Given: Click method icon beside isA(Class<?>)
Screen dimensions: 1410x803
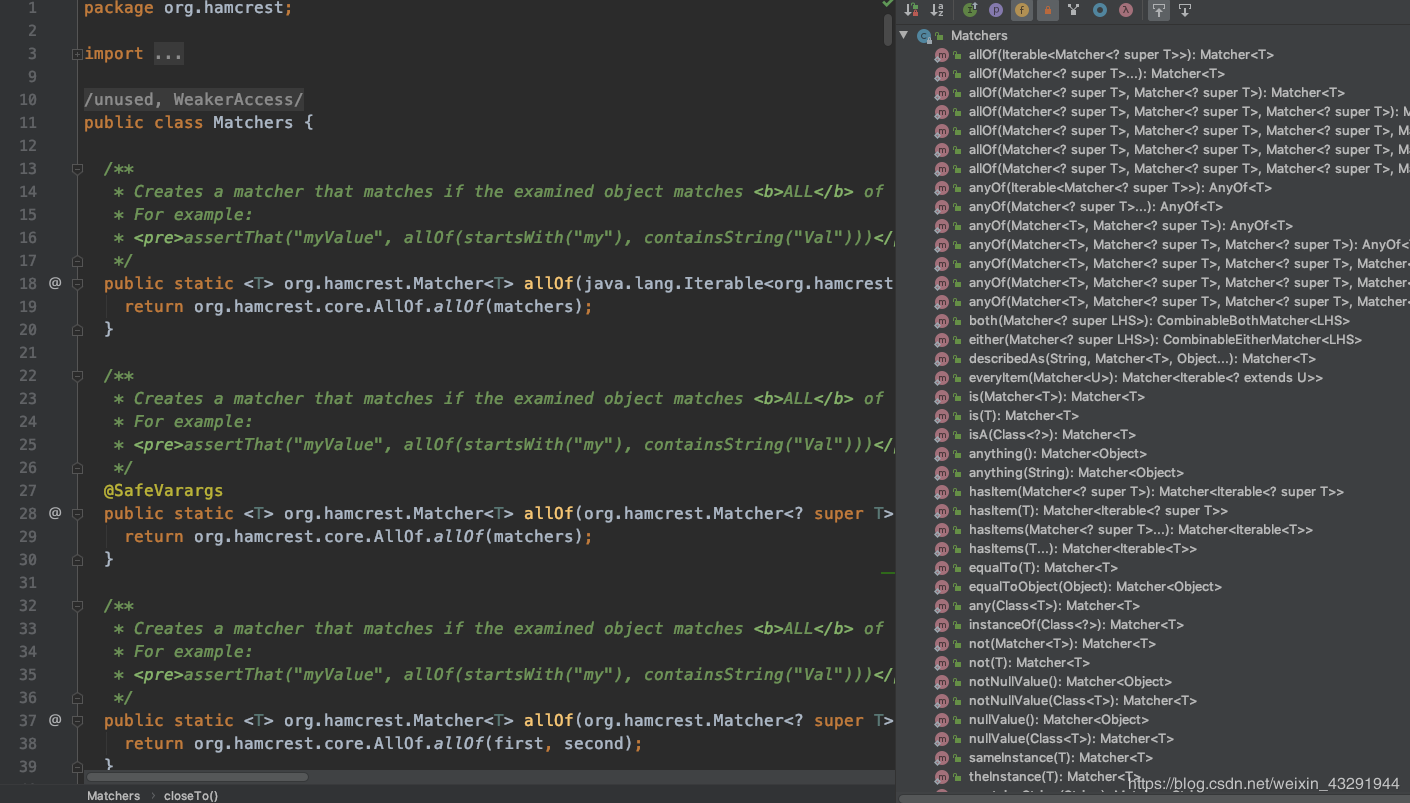Looking at the screenshot, I should (x=942, y=435).
